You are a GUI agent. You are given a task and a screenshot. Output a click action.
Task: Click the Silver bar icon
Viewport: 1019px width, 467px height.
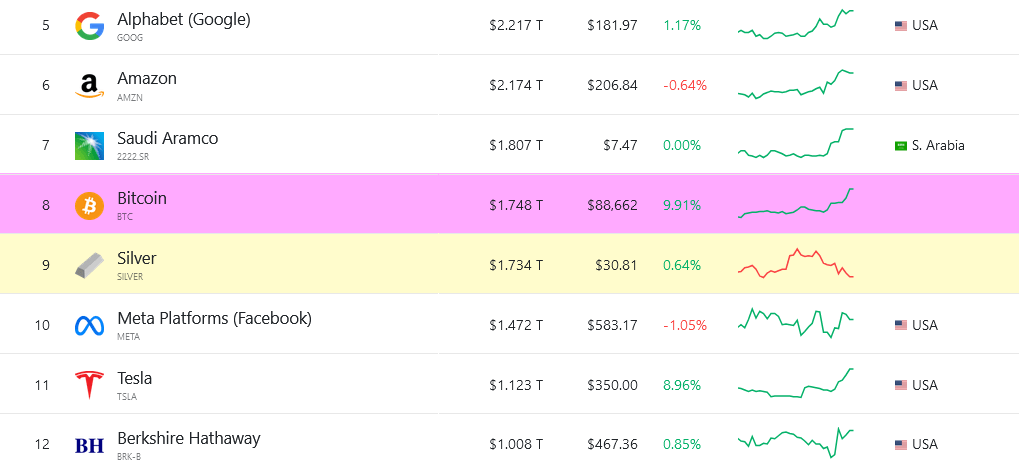[90, 266]
